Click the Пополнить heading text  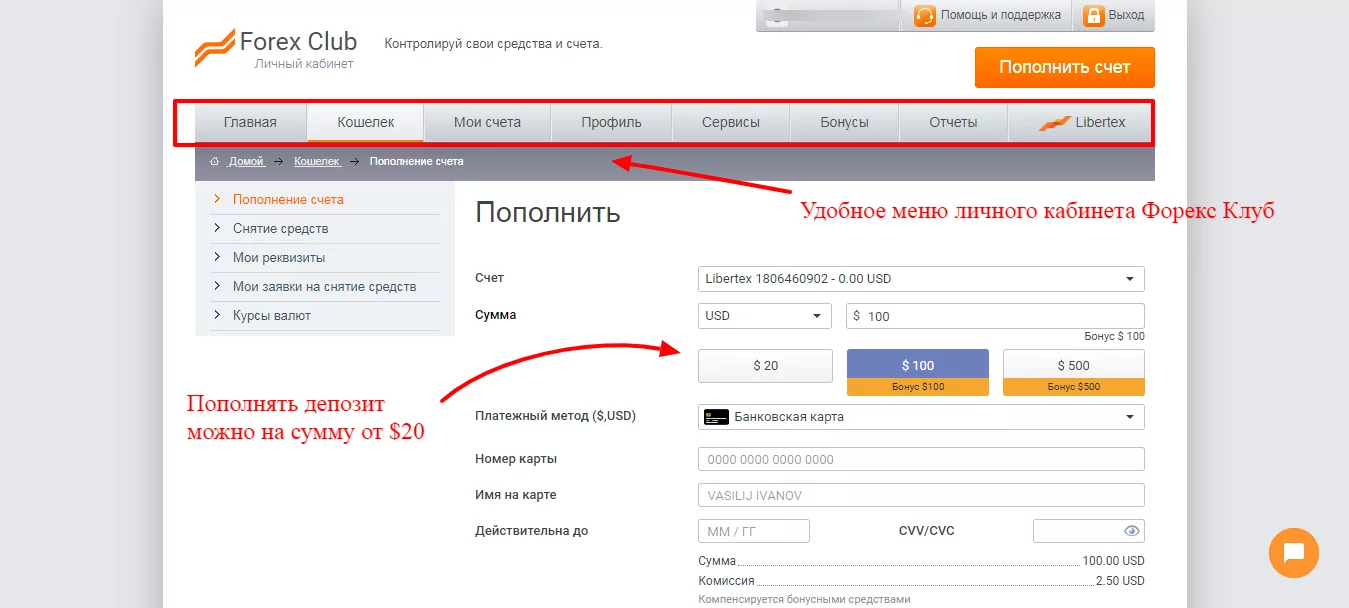click(548, 213)
